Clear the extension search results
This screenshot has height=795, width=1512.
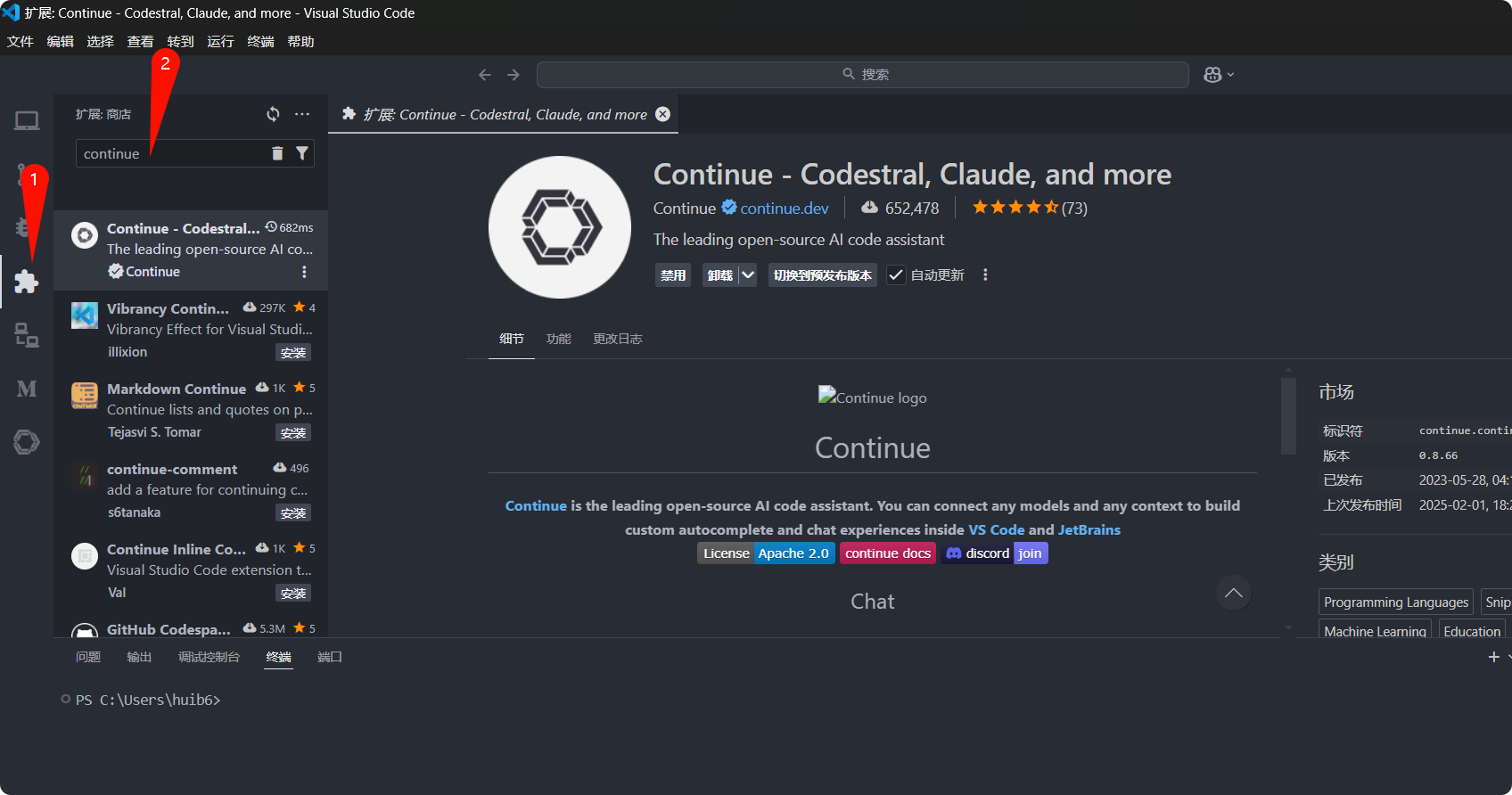click(x=277, y=153)
